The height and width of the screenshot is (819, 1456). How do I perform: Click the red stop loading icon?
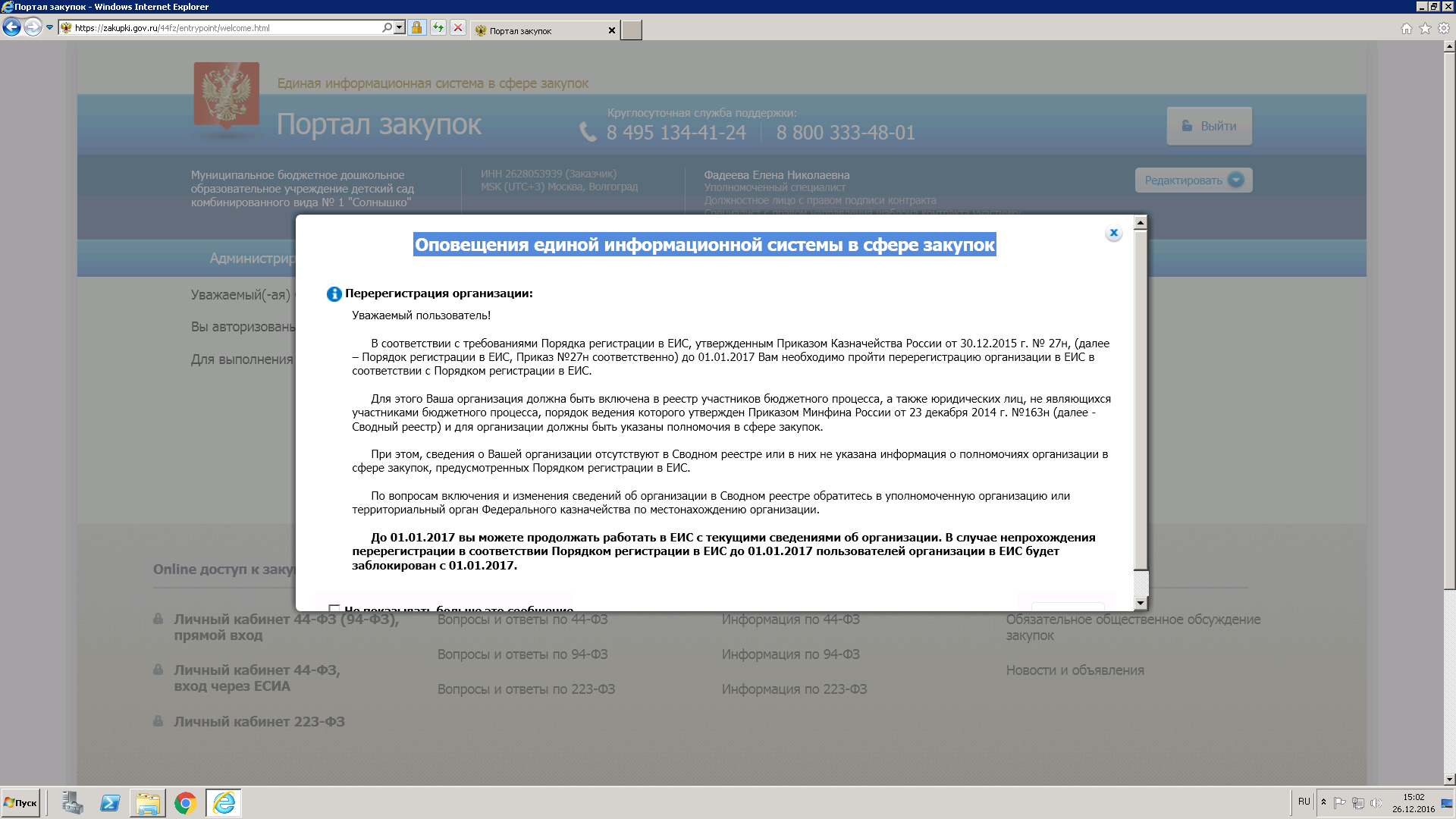tap(458, 28)
